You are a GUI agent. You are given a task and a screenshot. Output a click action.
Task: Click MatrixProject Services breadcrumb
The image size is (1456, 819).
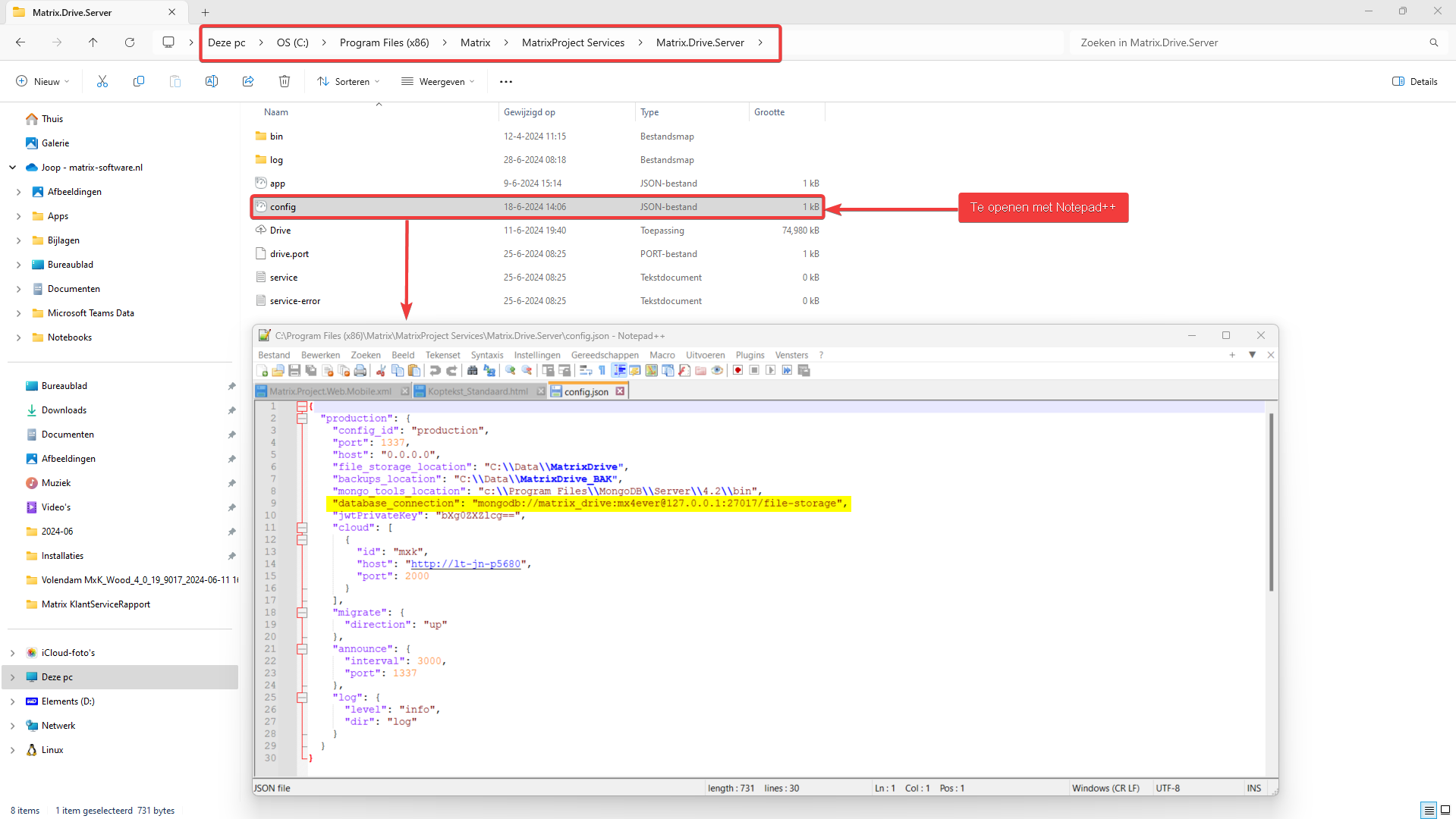coord(574,42)
